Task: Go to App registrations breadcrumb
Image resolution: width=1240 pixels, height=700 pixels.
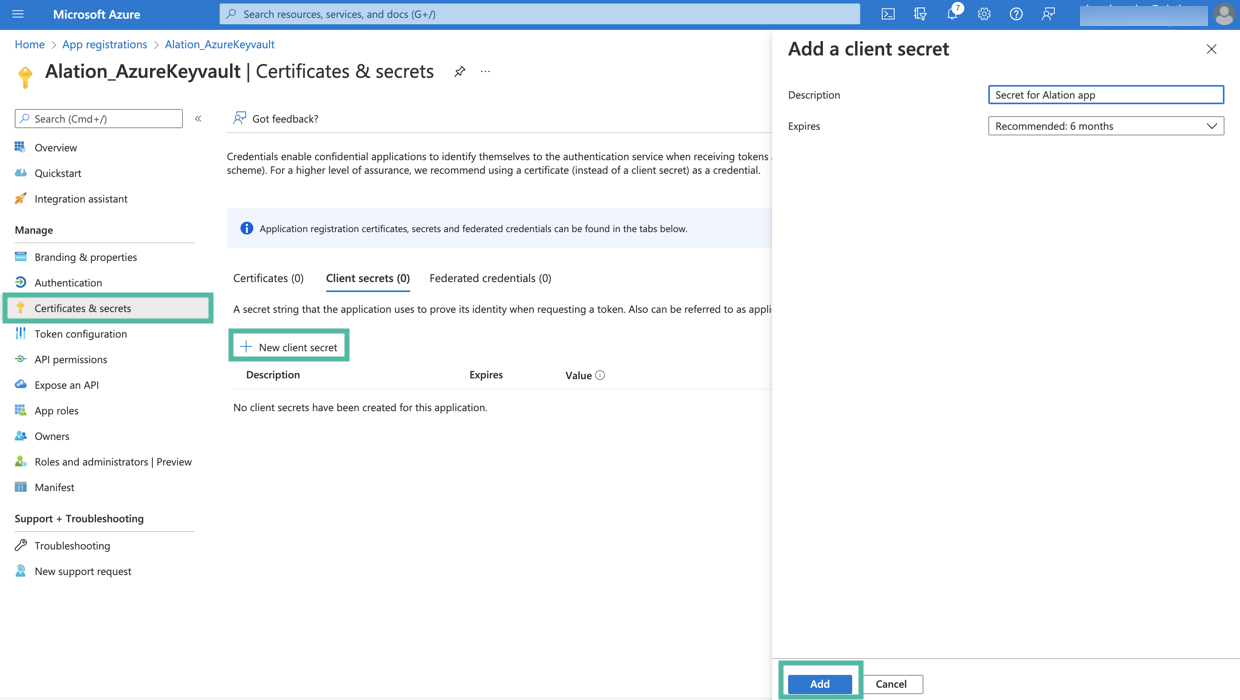Action: (104, 44)
